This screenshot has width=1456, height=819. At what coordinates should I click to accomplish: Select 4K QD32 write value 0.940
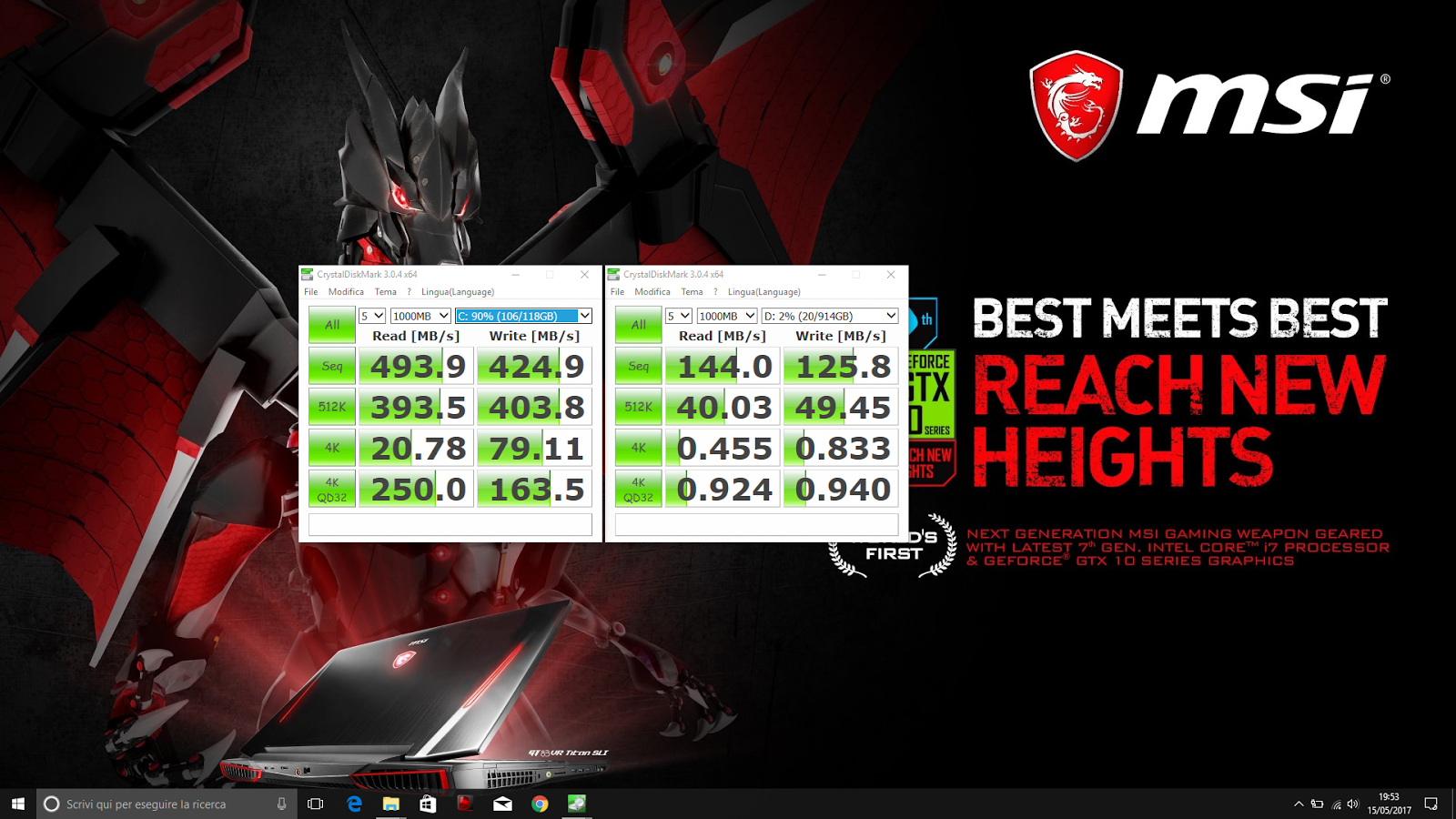(842, 489)
